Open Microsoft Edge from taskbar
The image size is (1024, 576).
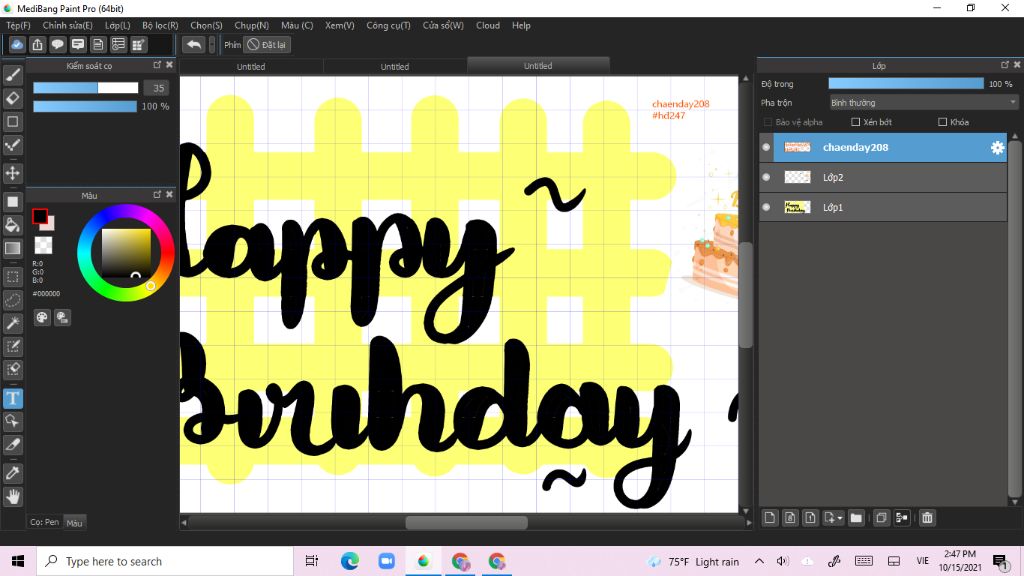[x=349, y=561]
